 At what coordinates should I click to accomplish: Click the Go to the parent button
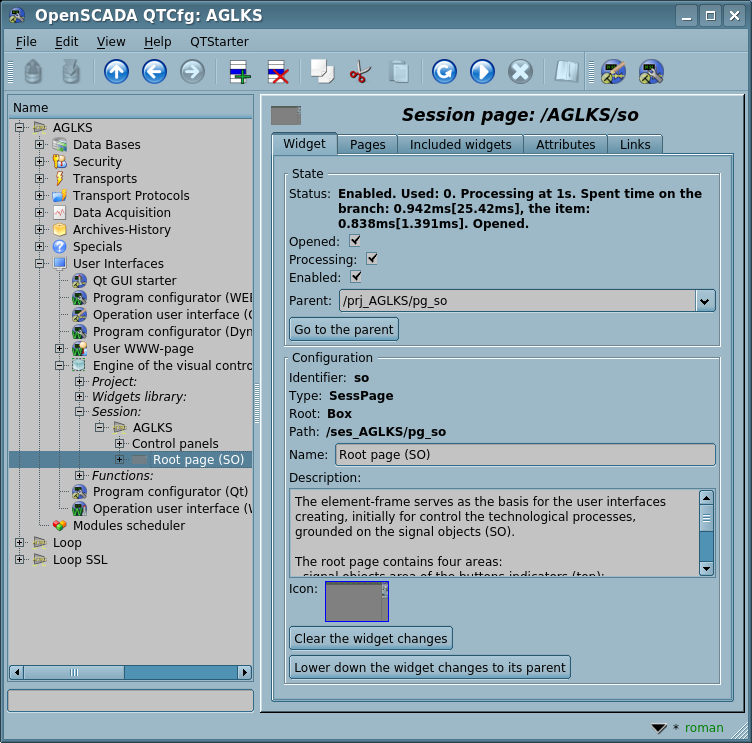point(344,330)
